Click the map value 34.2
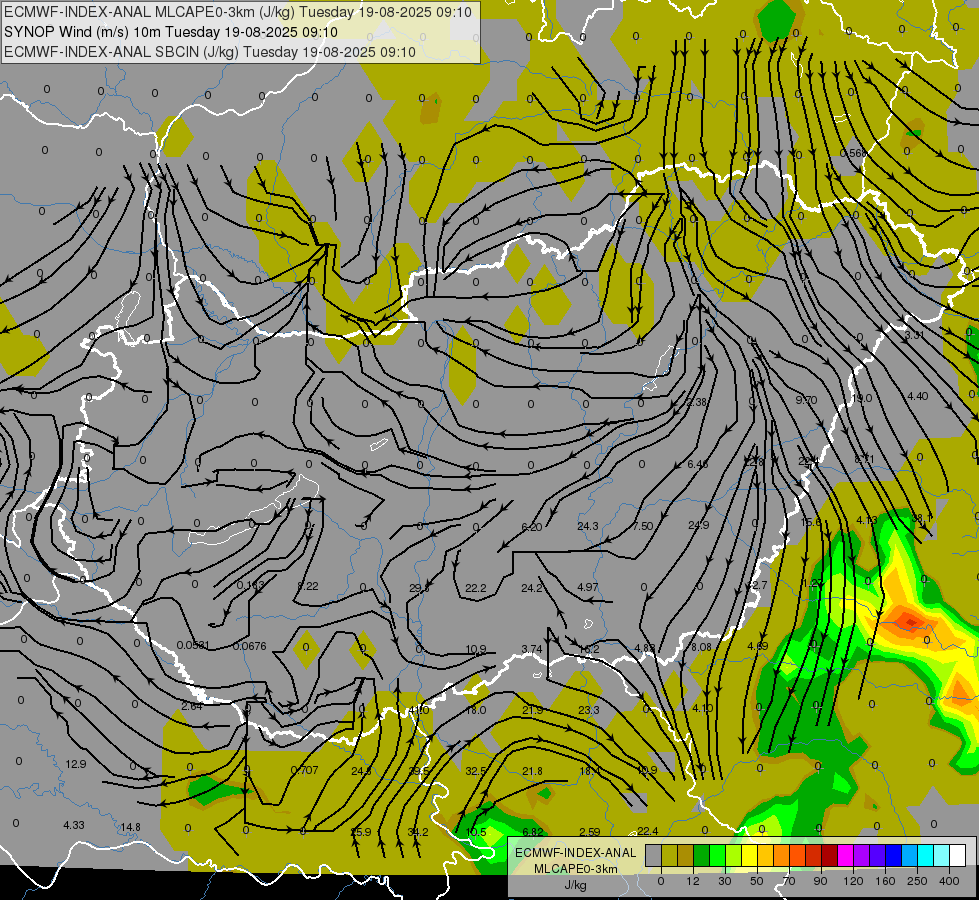The image size is (979, 900). (x=418, y=832)
